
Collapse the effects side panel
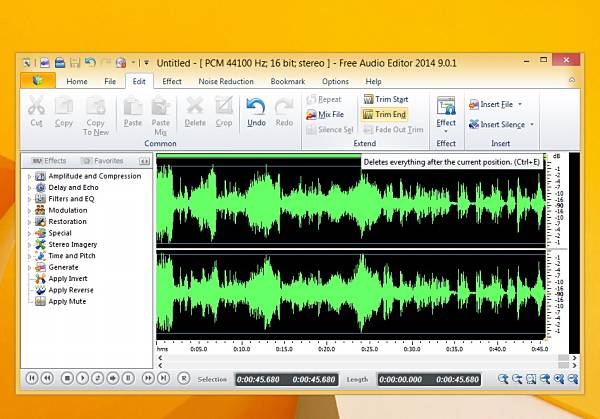tap(144, 161)
